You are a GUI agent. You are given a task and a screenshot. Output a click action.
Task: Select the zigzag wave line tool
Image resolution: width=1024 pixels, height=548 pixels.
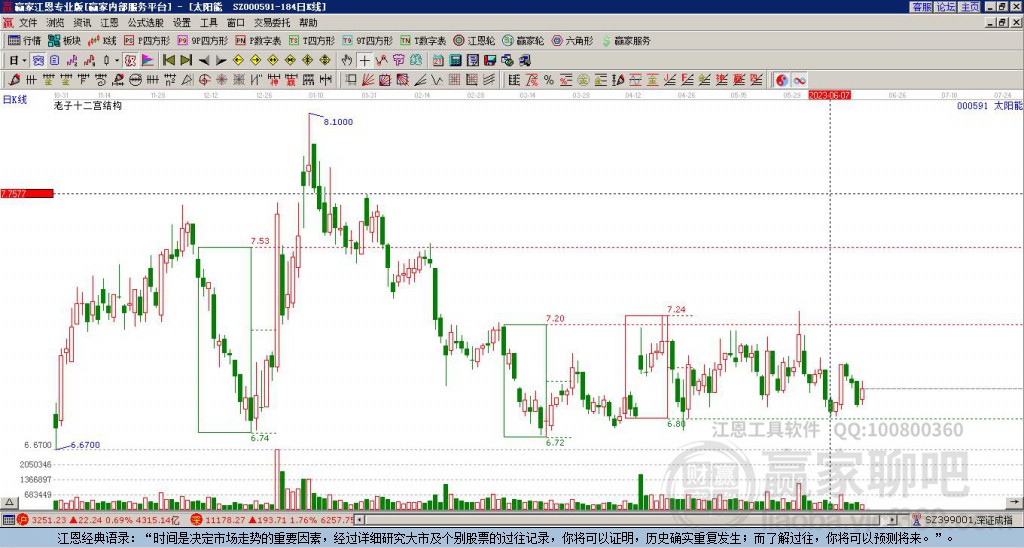[x=437, y=80]
